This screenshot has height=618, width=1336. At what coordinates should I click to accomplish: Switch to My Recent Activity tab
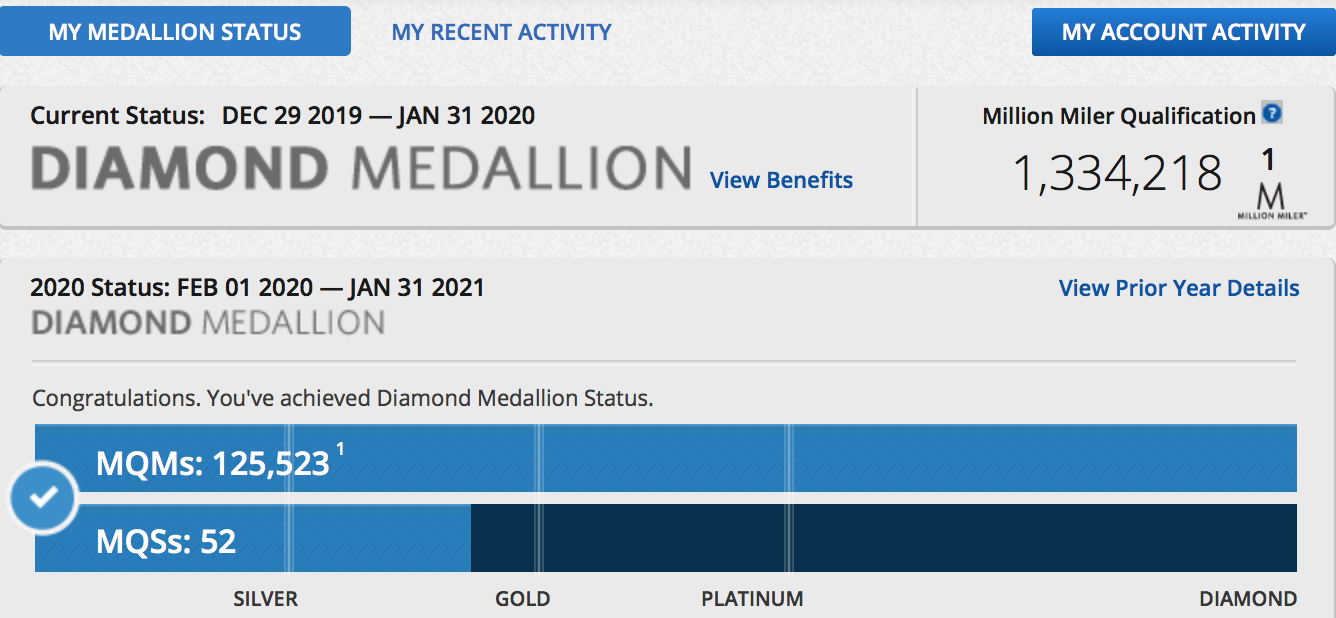tap(501, 31)
